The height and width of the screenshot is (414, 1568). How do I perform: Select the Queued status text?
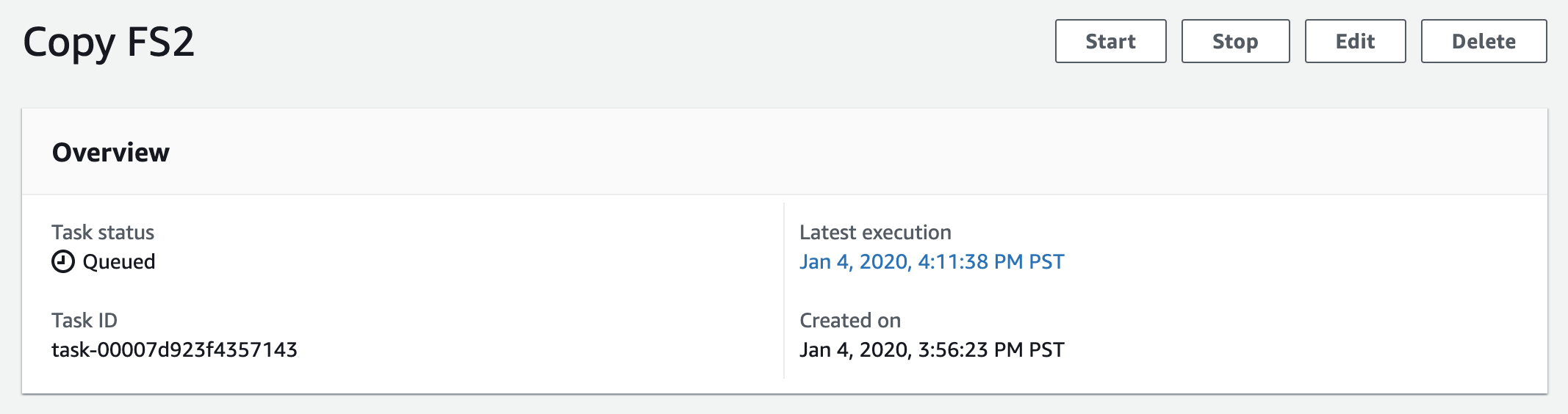(x=119, y=262)
